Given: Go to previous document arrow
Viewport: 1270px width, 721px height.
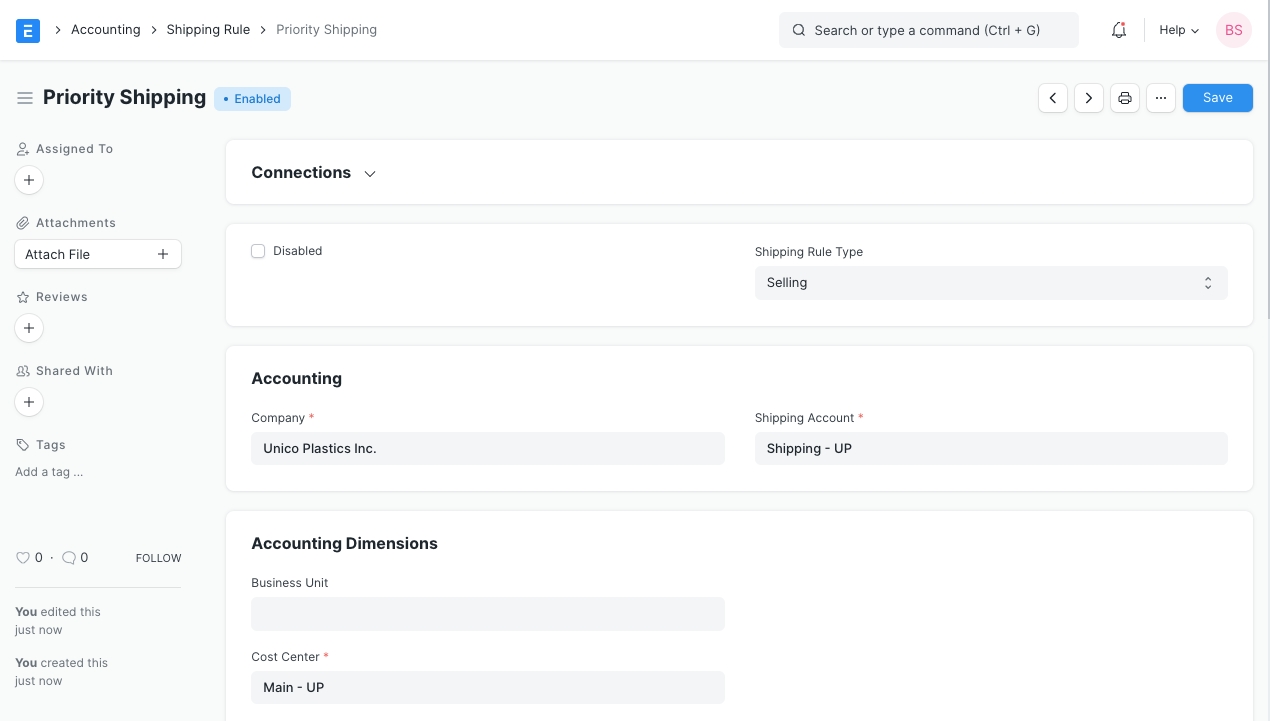Looking at the screenshot, I should coord(1053,98).
